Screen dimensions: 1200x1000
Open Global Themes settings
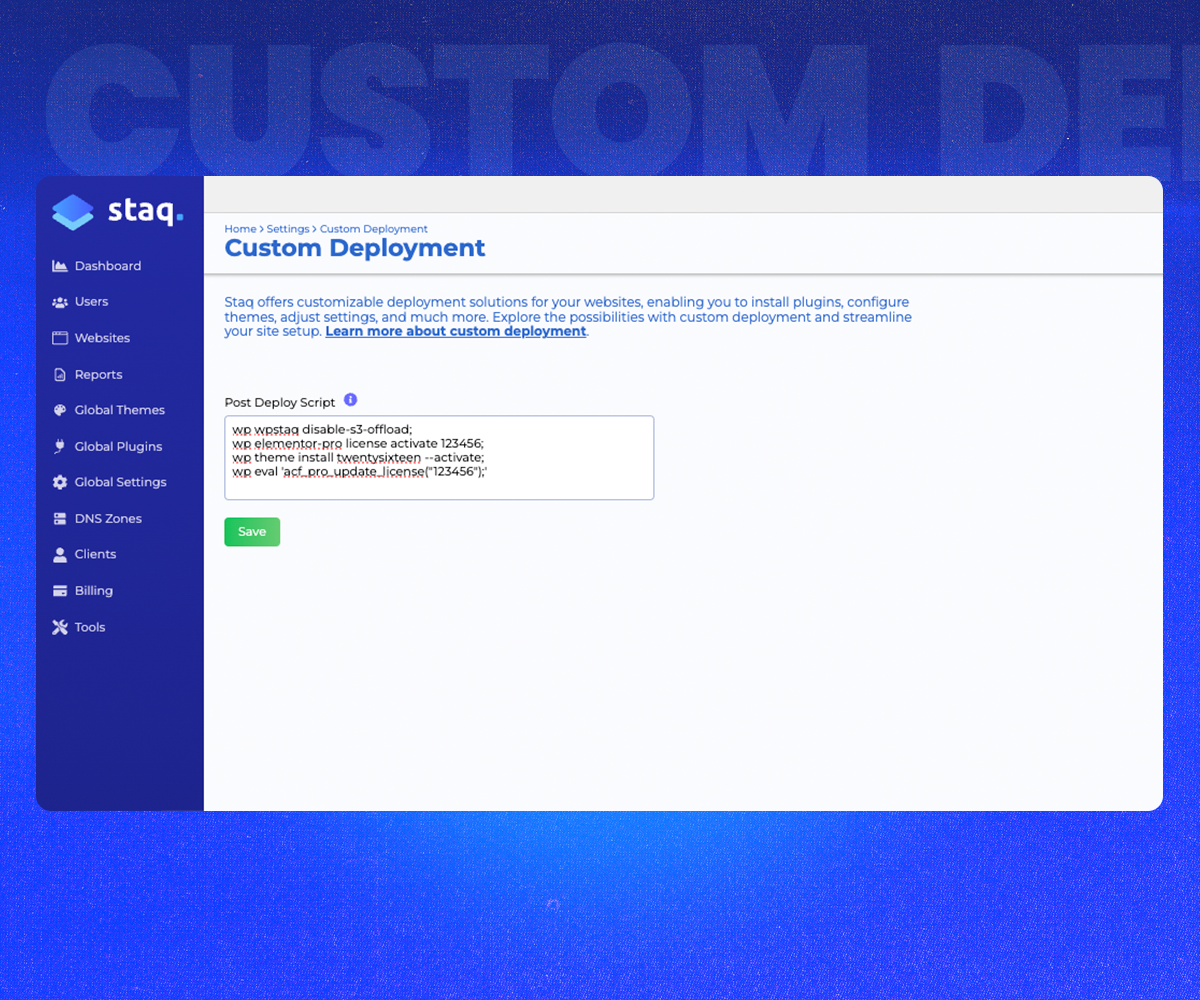click(119, 410)
